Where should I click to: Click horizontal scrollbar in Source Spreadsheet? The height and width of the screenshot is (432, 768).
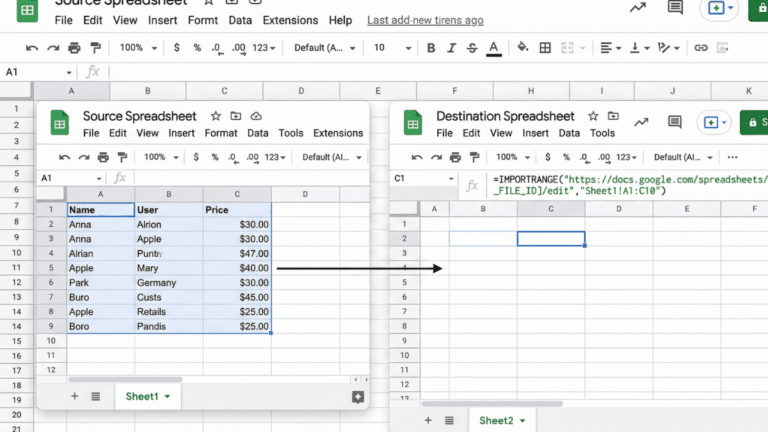click(x=125, y=379)
